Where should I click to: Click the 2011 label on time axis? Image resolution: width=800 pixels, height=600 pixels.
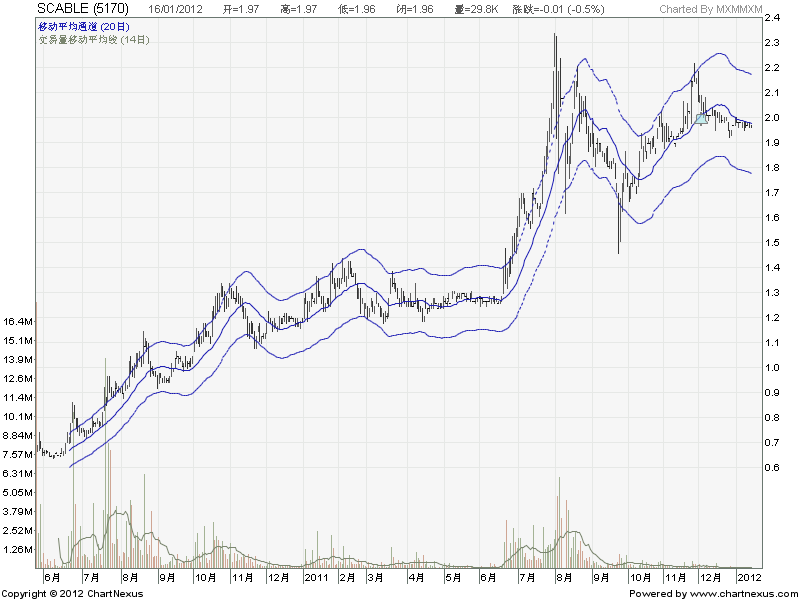(x=317, y=577)
